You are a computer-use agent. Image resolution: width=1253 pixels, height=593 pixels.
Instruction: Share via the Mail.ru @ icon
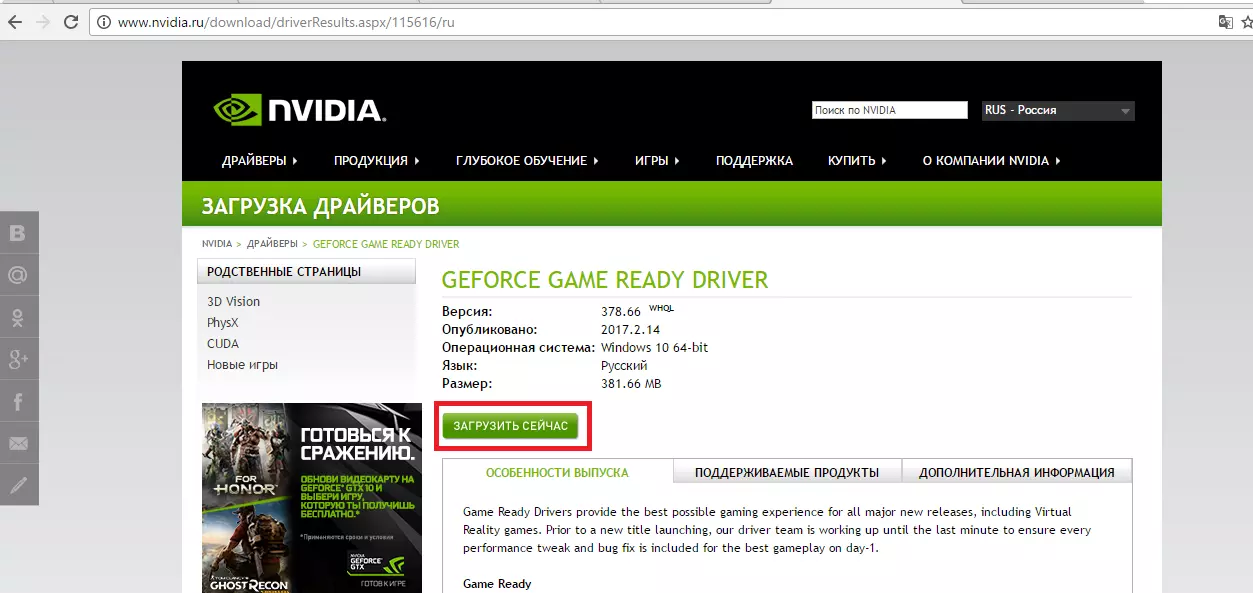[18, 275]
